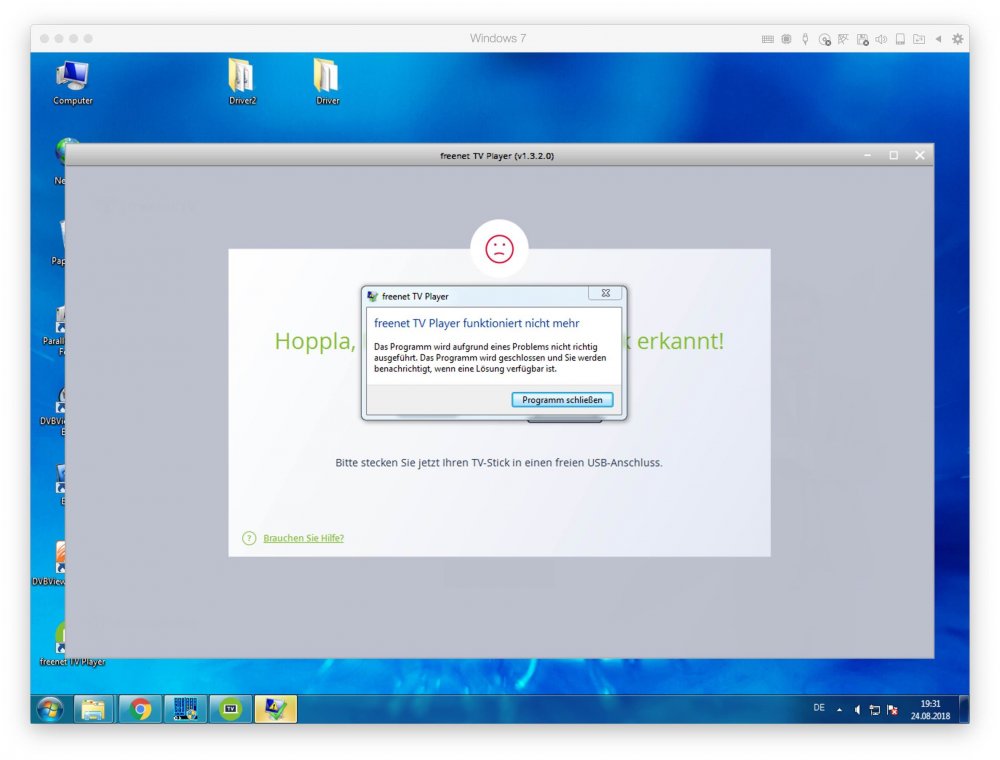Click the Parallels tablet device icon
This screenshot has height=760, width=1000.
(x=900, y=39)
